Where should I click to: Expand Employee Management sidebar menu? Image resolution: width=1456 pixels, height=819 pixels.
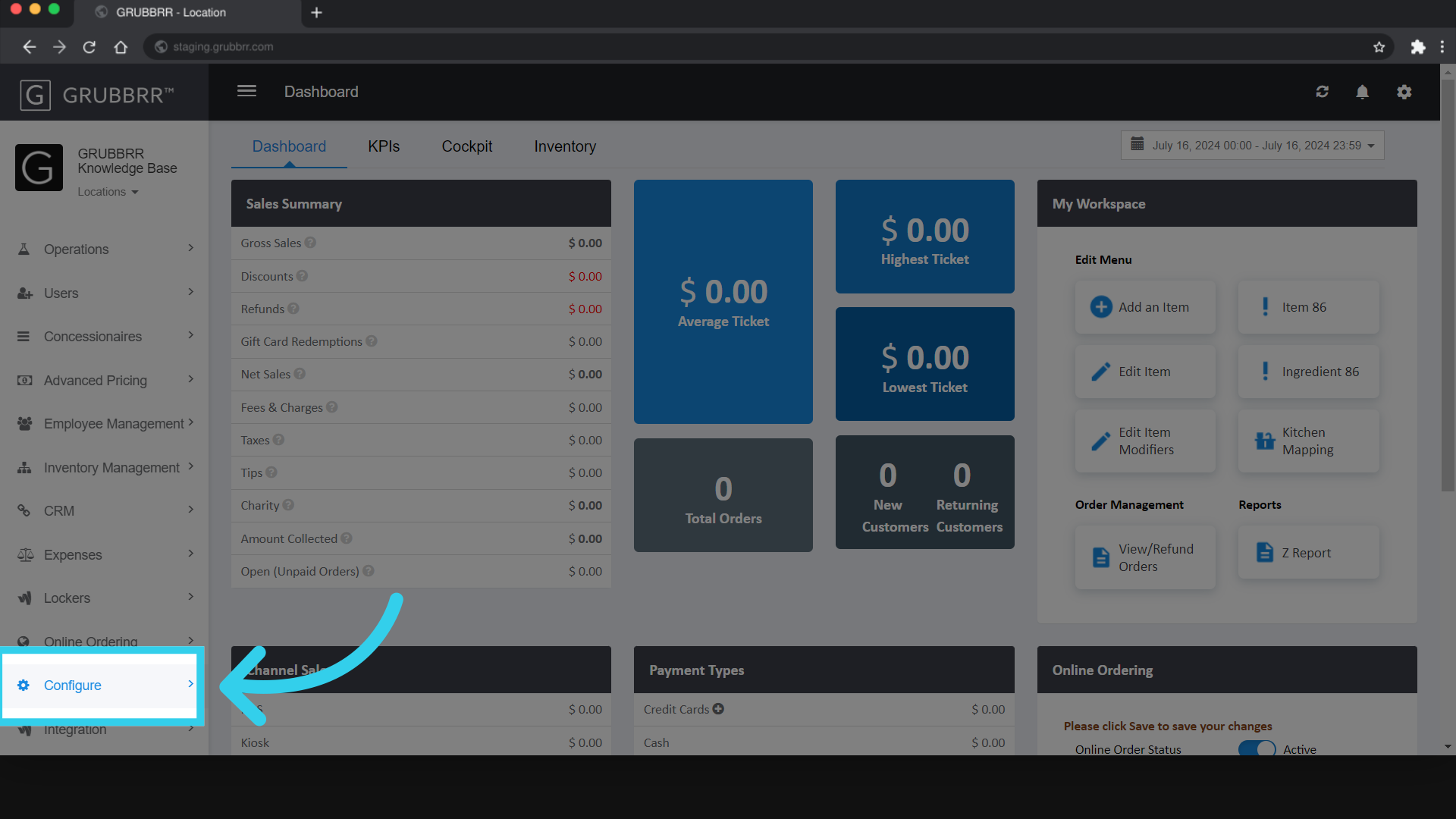click(105, 423)
